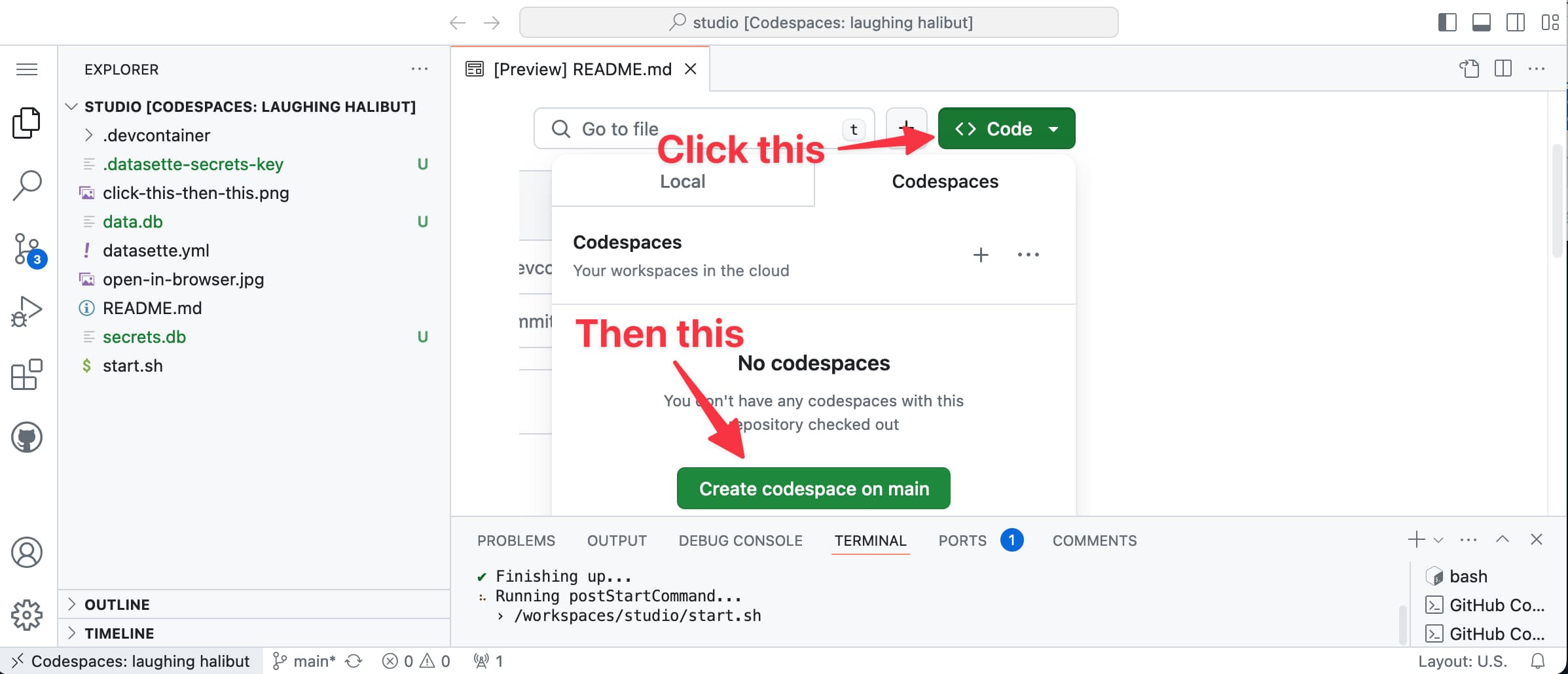1568x674 pixels.
Task: Click Layout: U.S. in the status bar
Action: pos(1463,661)
